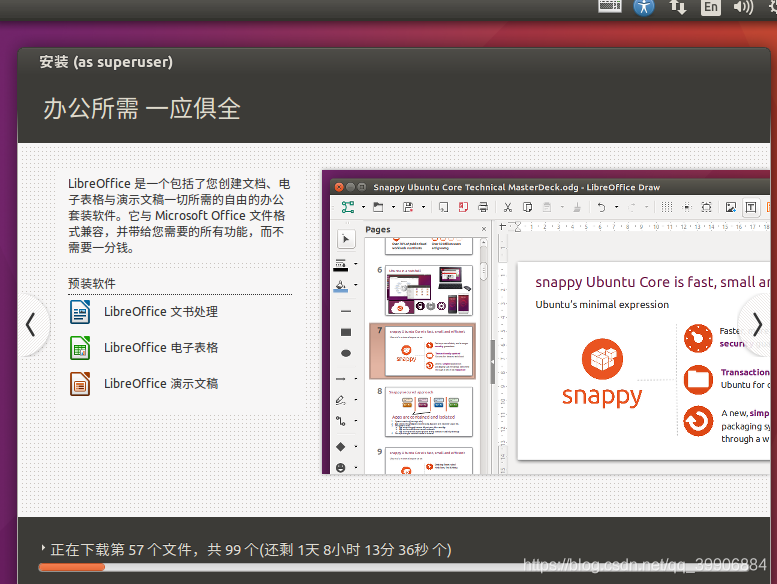The image size is (777, 584).
Task: Toggle the Display Grid icon in Draw
Action: (667, 207)
